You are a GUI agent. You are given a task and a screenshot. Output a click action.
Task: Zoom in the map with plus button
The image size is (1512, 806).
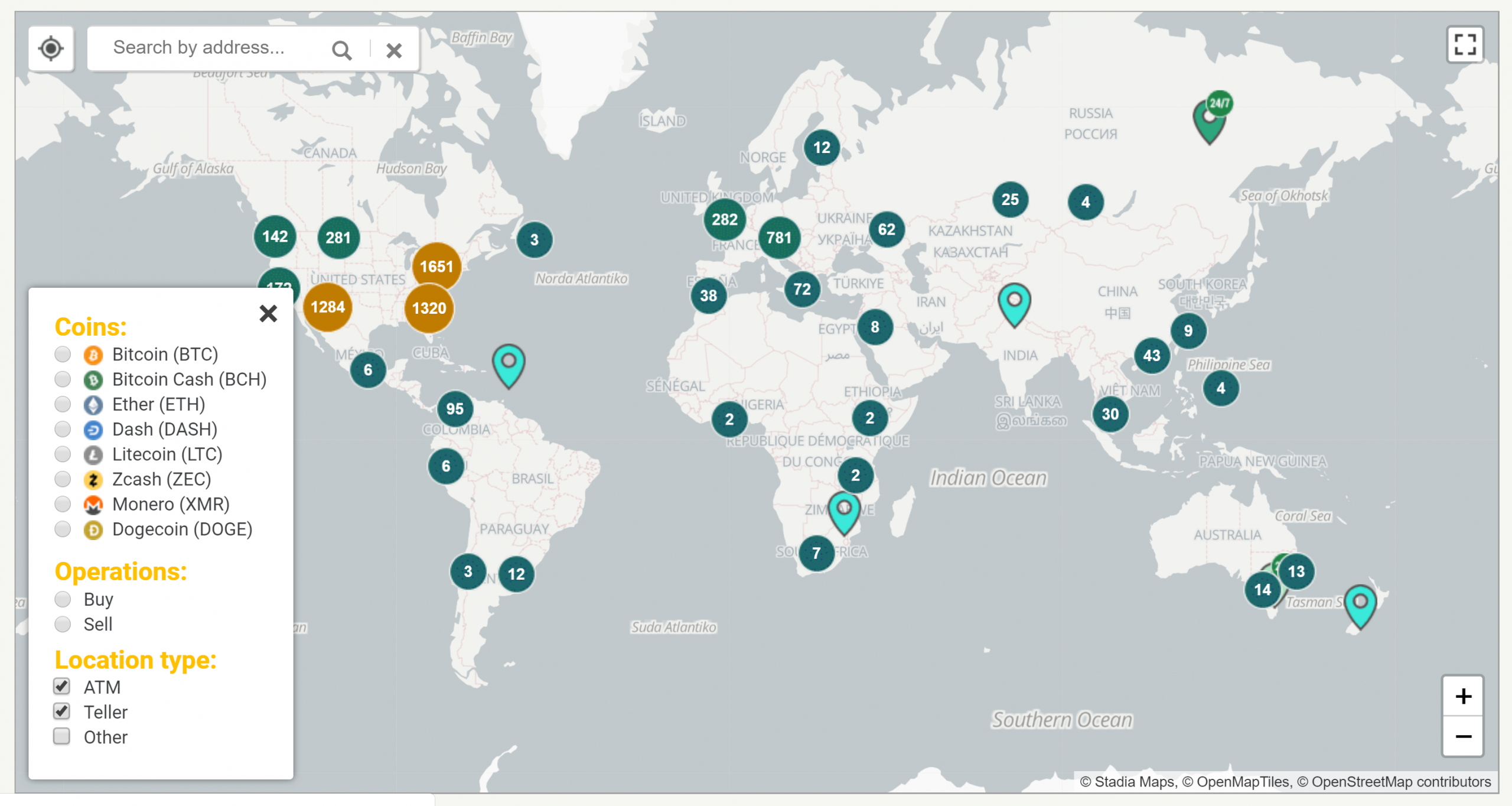tap(1463, 696)
